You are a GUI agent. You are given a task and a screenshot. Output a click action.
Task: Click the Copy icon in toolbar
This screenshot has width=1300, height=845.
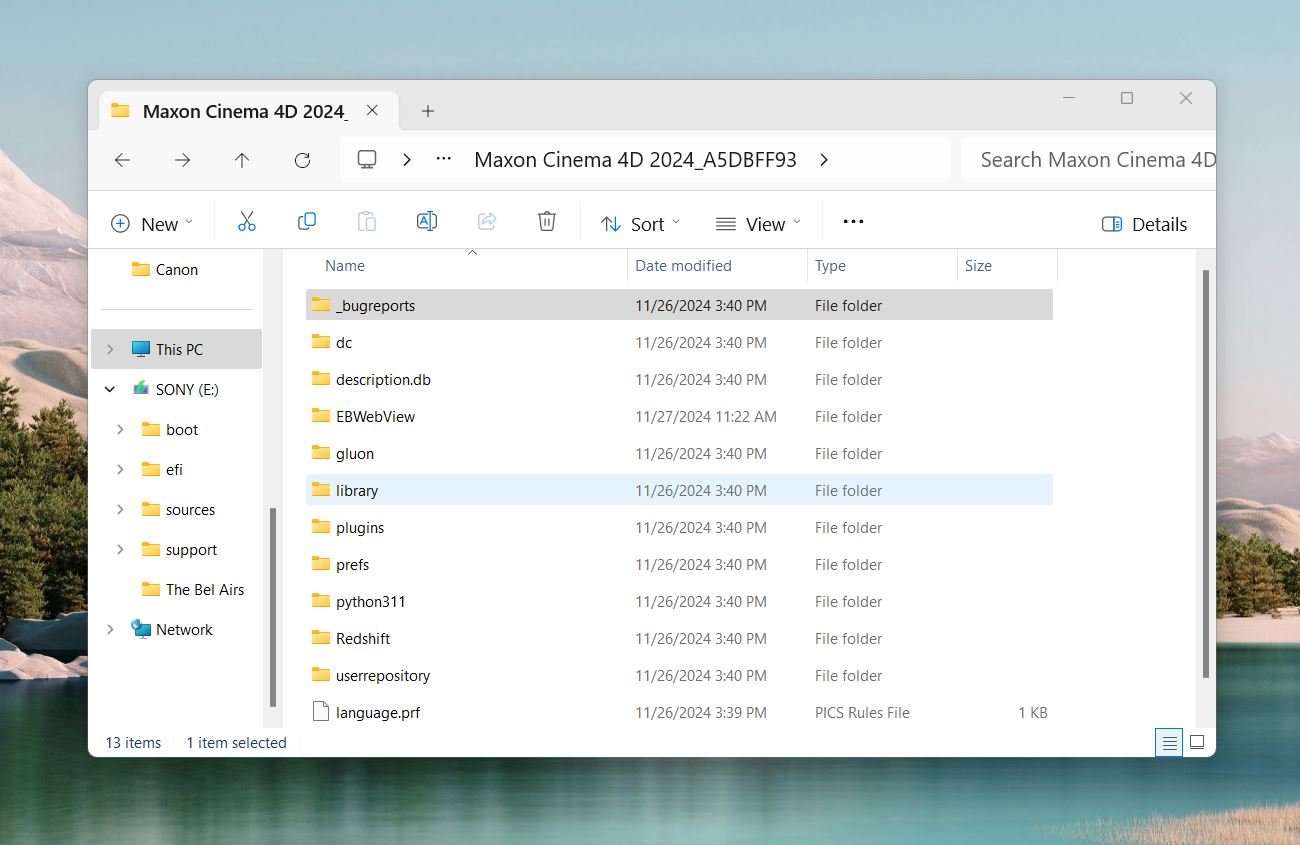(307, 222)
